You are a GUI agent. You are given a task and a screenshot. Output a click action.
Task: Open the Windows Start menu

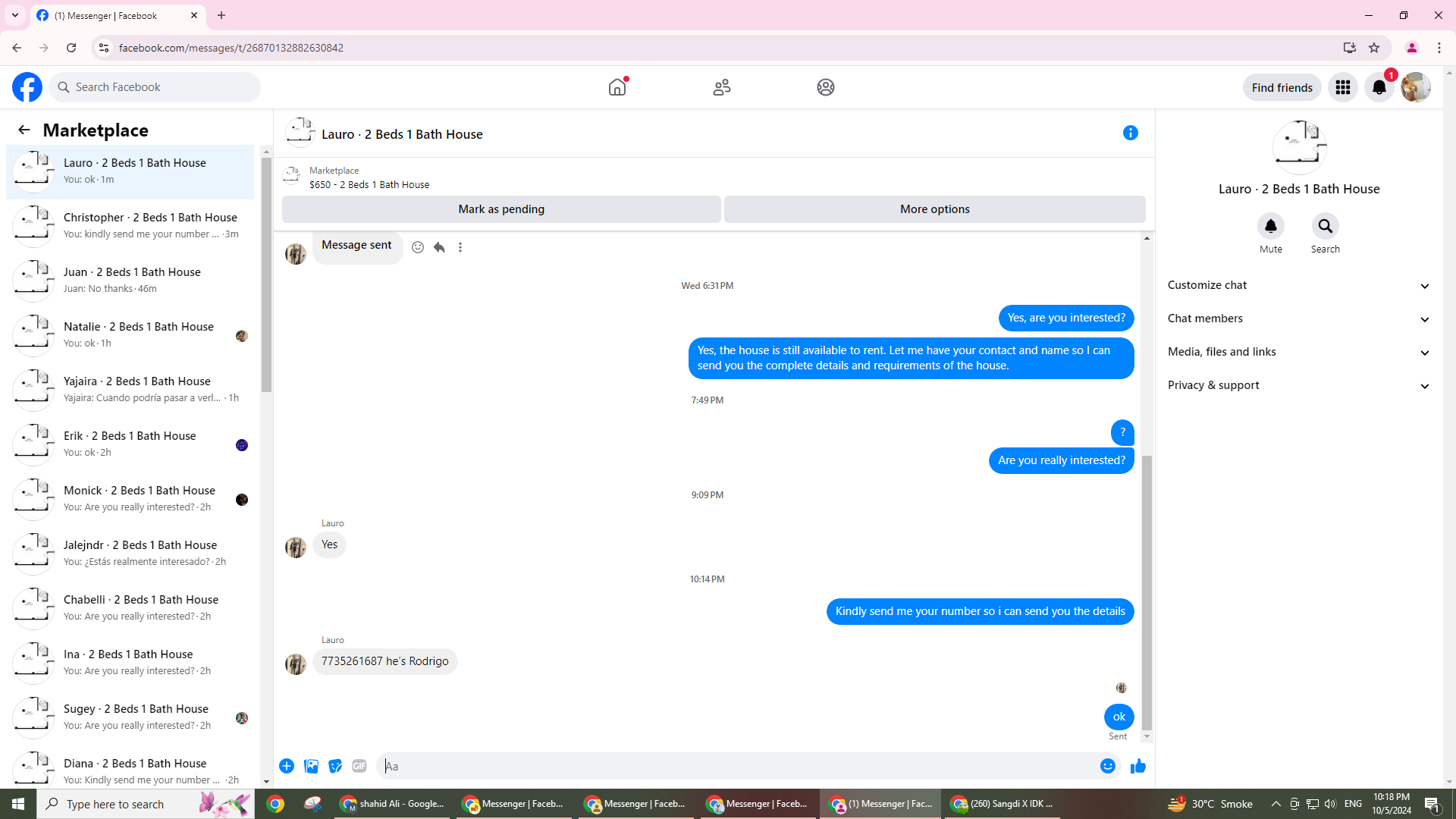coord(18,804)
